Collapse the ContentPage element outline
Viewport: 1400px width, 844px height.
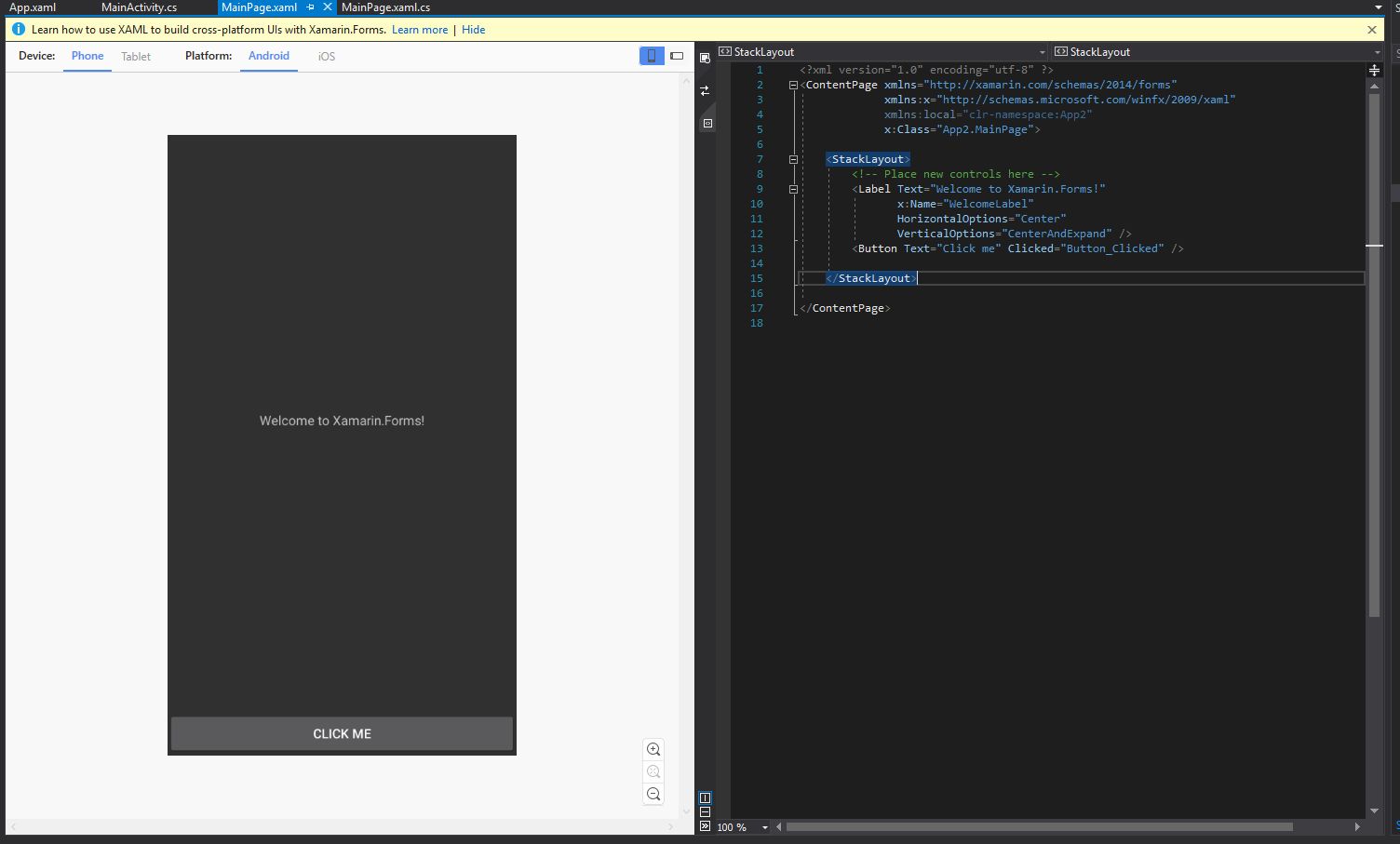coord(793,85)
